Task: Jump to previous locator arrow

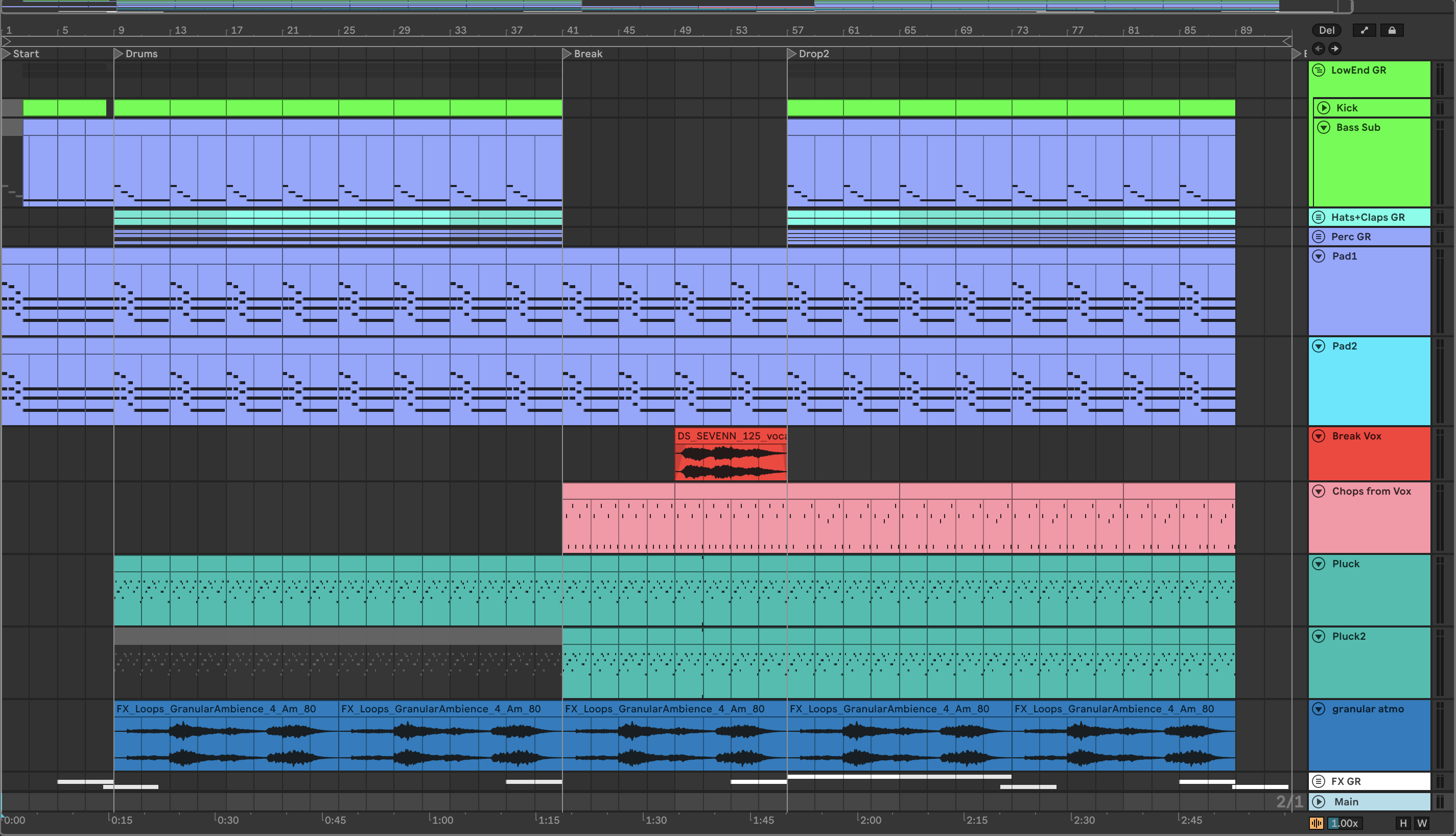Action: click(x=1318, y=49)
